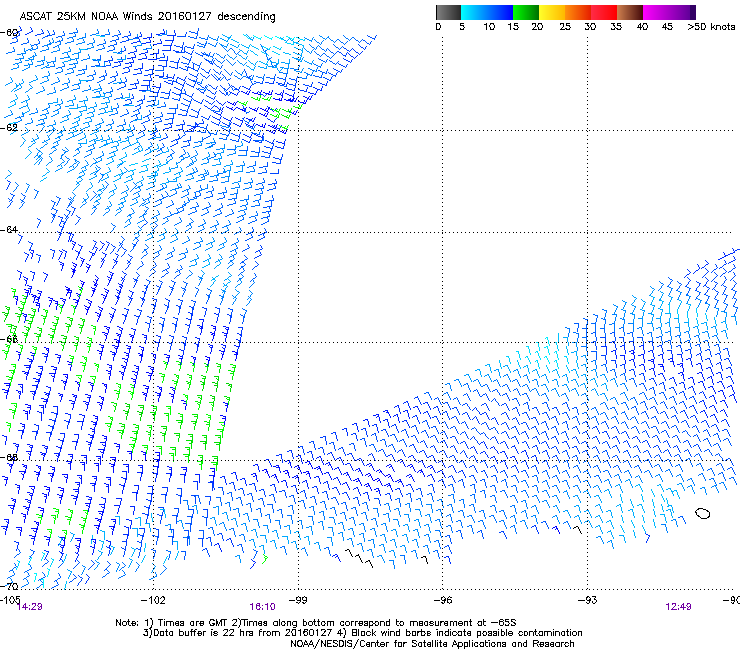Click the black oval outline near -91 longitude
Screen dimensions: 740x650
pyautogui.click(x=703, y=513)
